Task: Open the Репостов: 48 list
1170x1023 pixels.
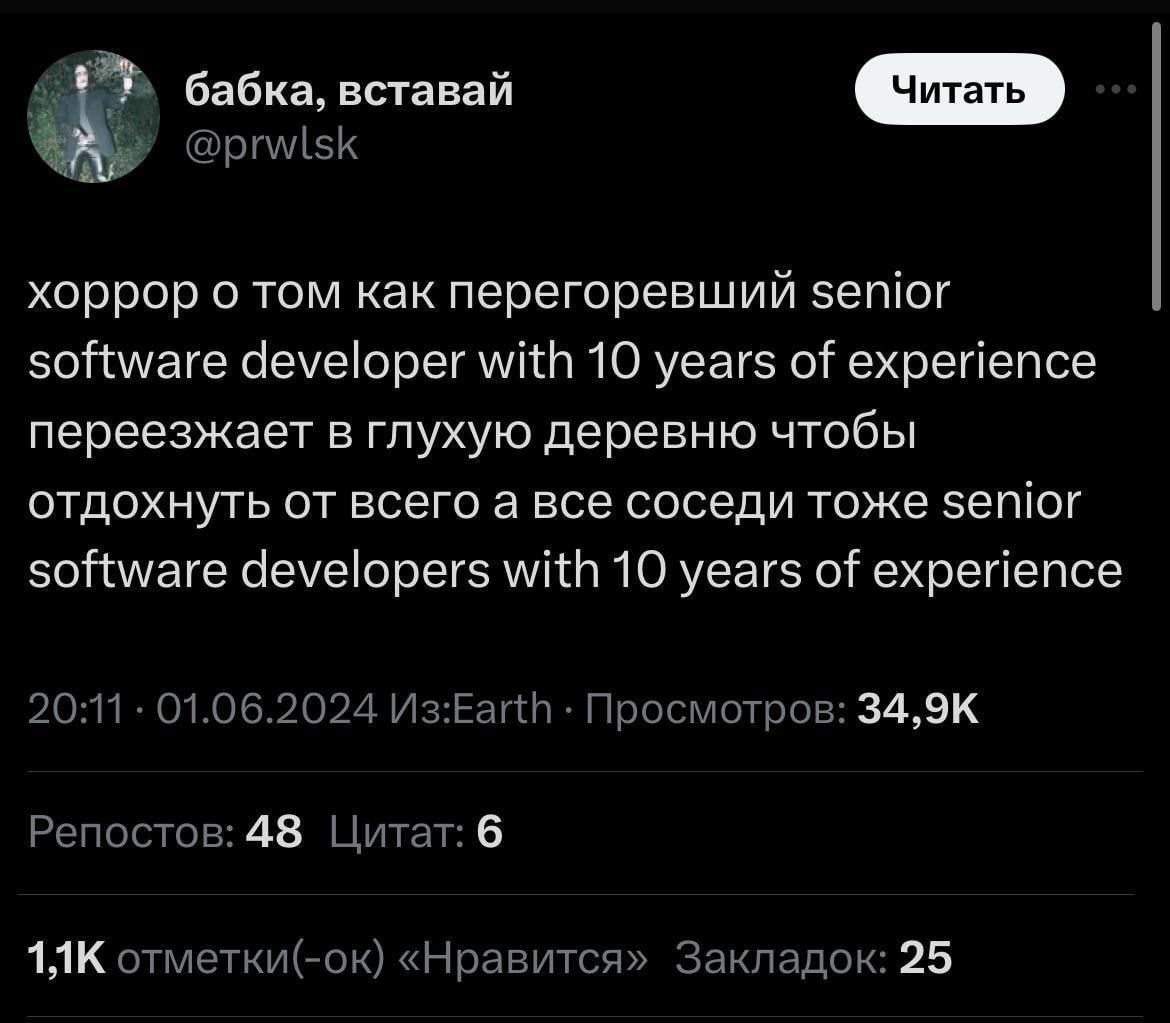Action: (x=165, y=832)
